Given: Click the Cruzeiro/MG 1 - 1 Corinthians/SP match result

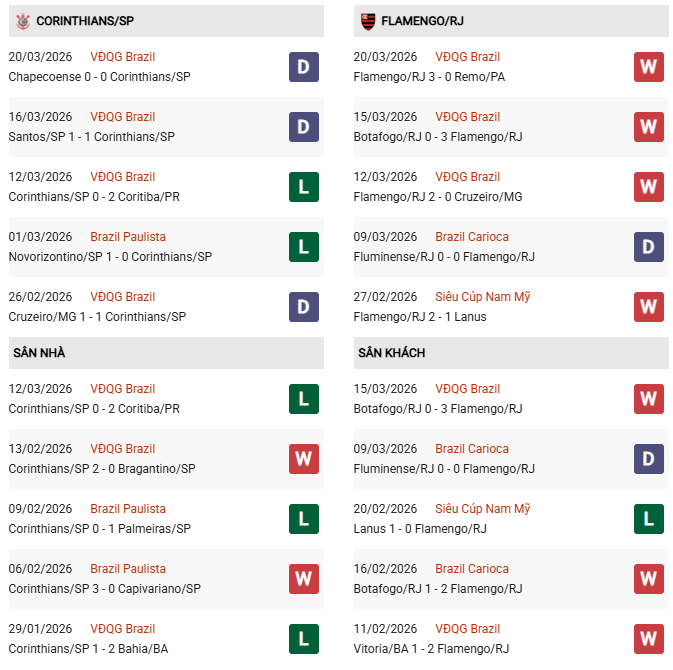Looking at the screenshot, I should (97, 317).
